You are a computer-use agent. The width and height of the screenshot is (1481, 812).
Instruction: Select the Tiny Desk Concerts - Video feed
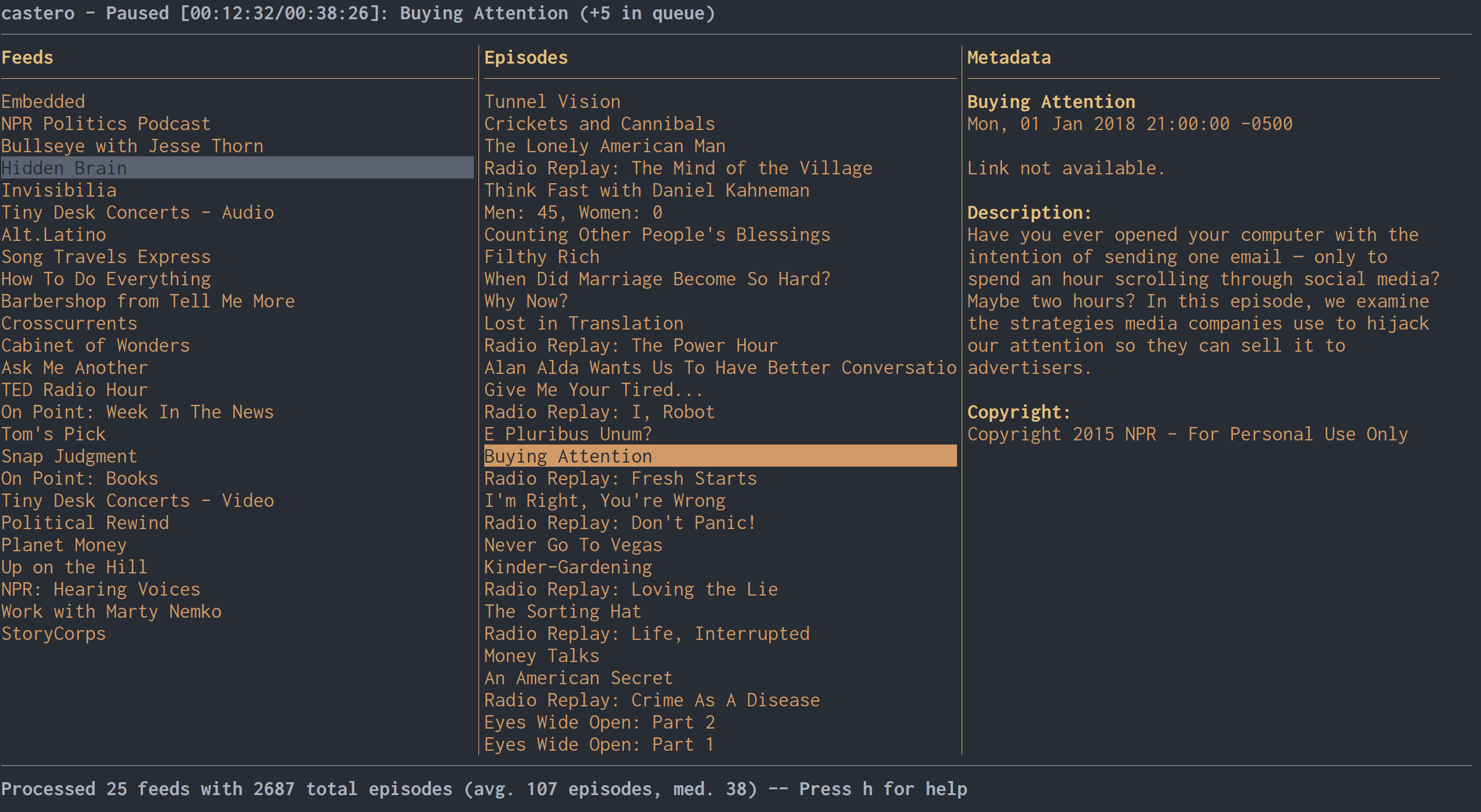coord(137,500)
